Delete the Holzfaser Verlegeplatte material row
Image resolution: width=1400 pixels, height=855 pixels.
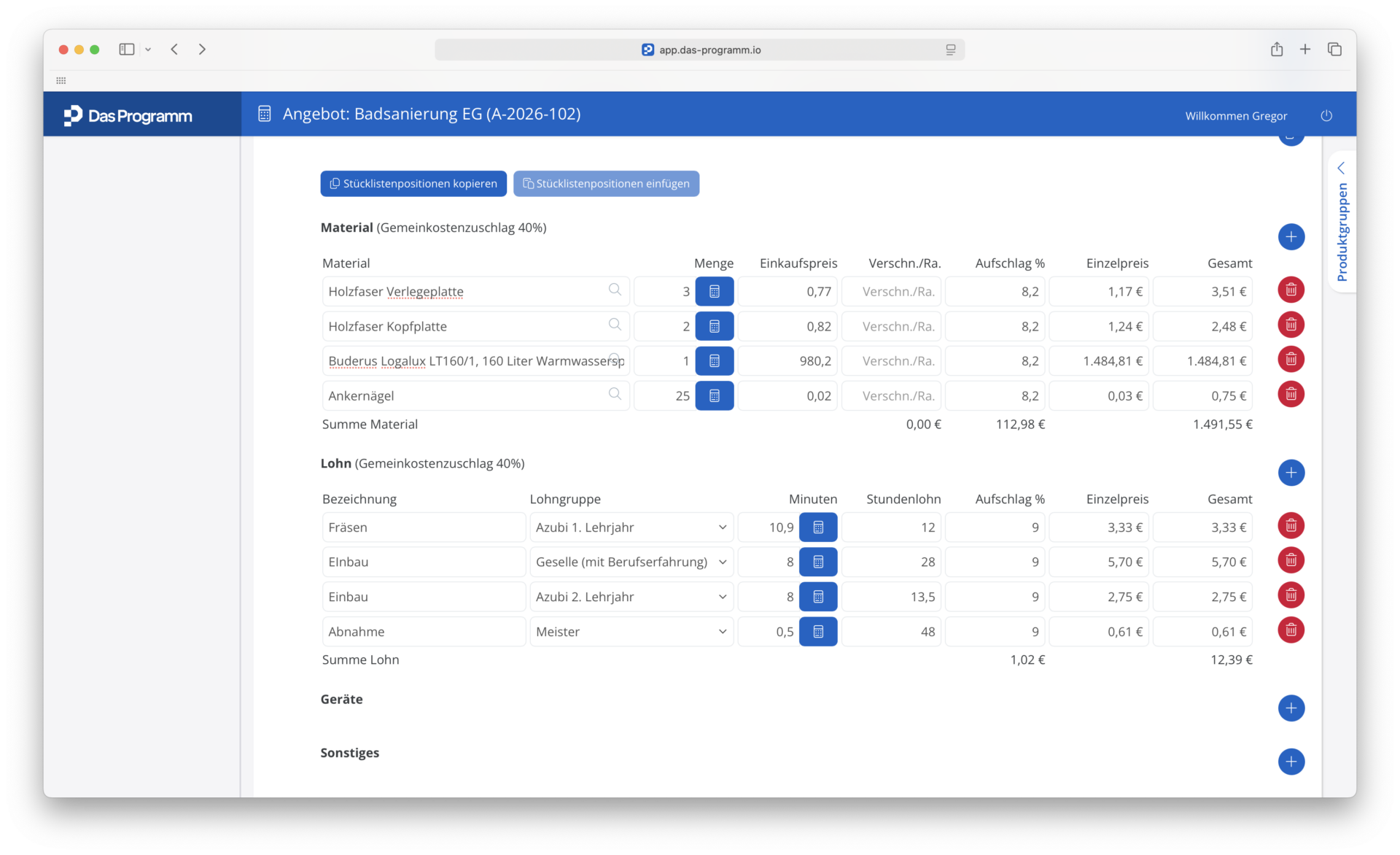pos(1291,290)
